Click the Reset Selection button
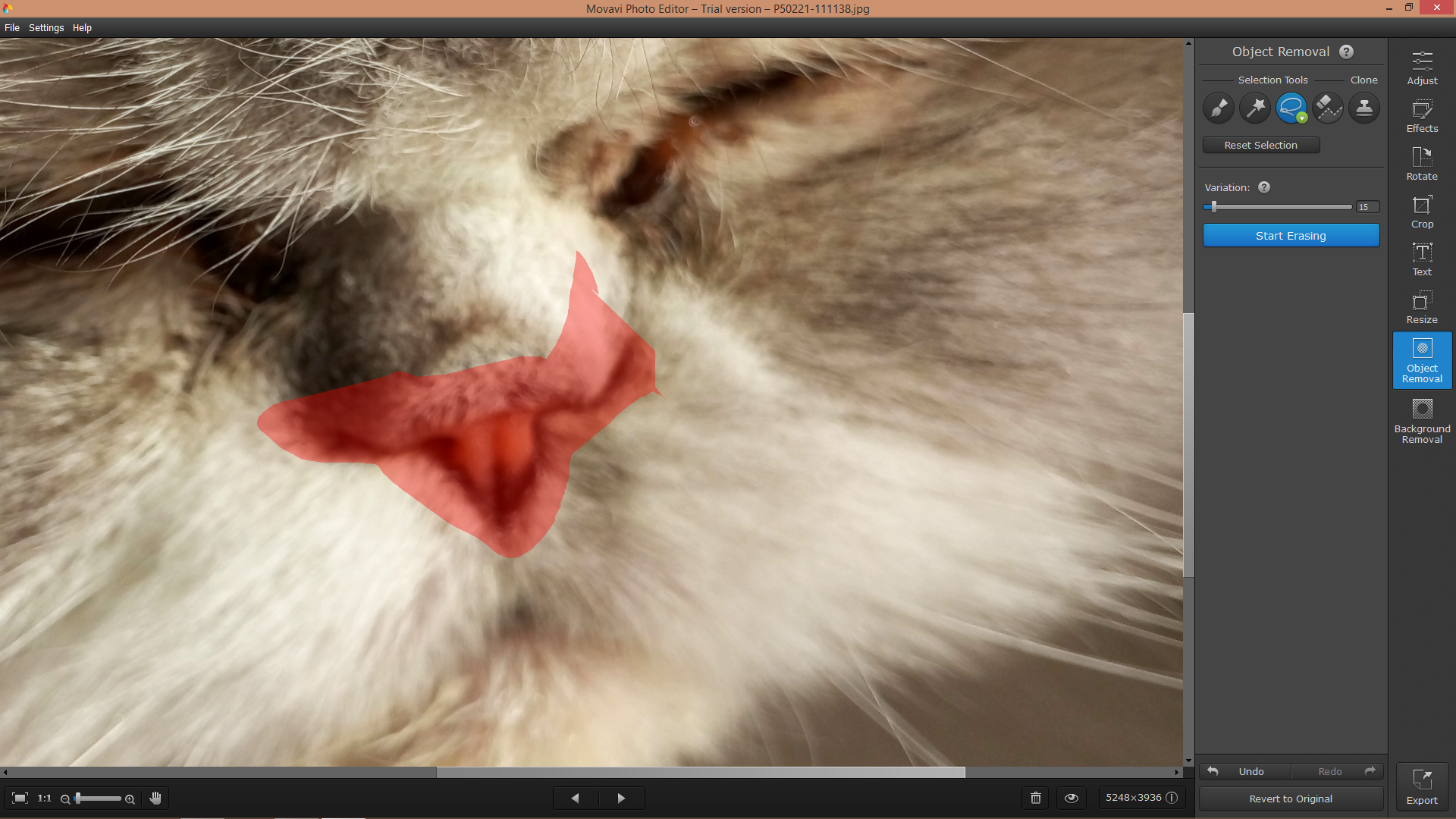 [x=1261, y=145]
